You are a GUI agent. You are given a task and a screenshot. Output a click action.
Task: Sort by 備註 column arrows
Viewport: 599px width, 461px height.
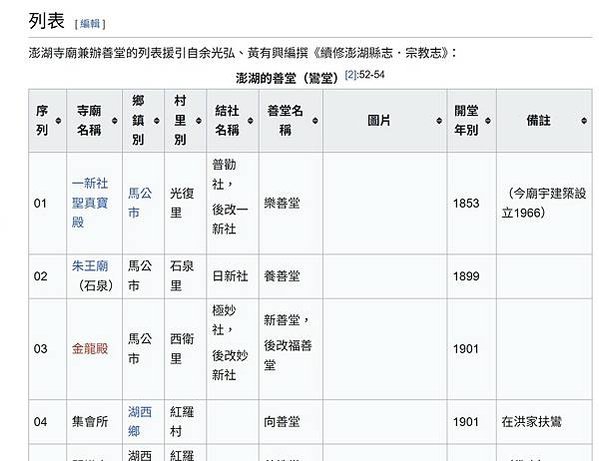[x=584, y=121]
